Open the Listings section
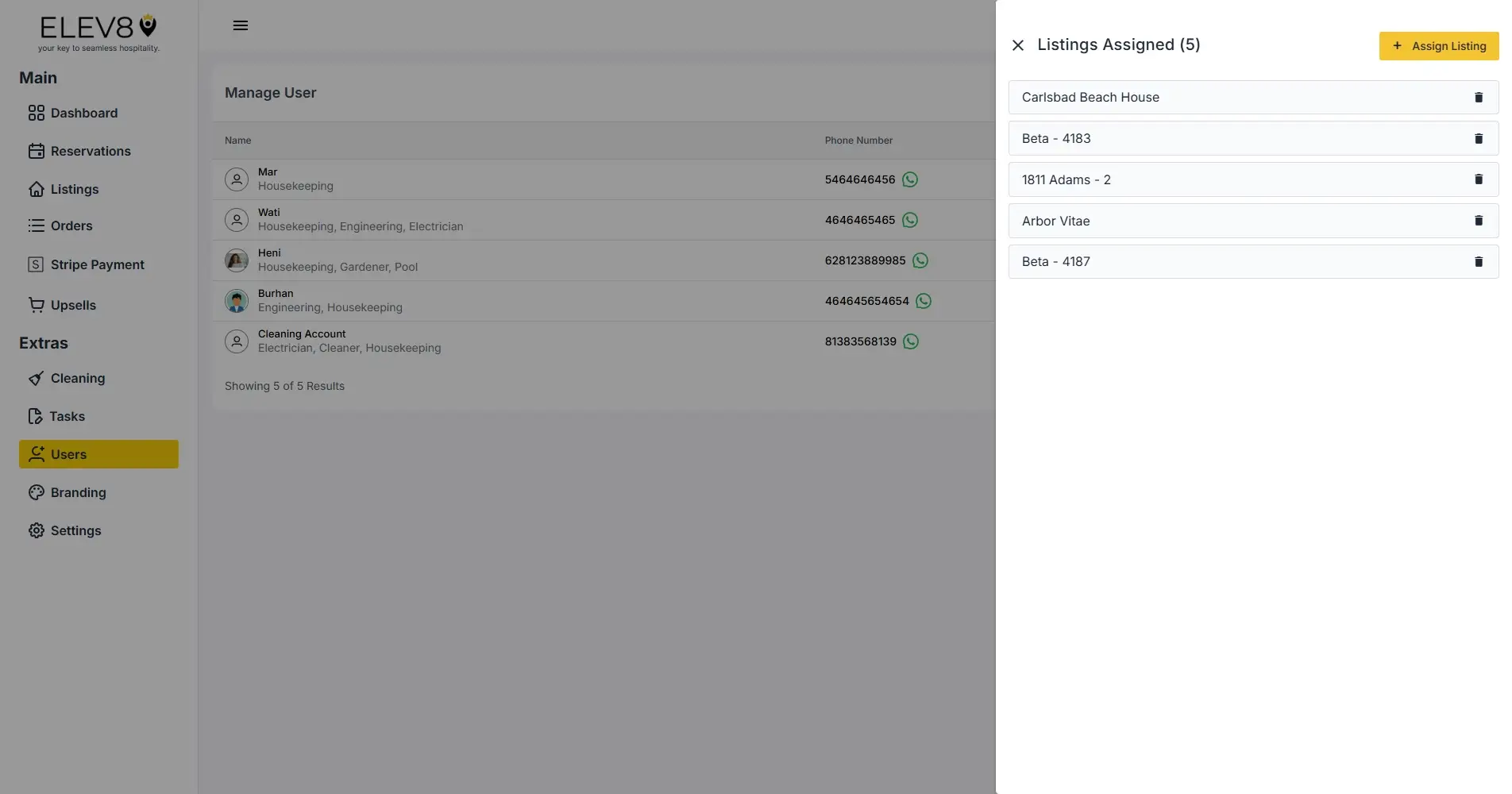Viewport: 1512px width, 794px height. tap(74, 189)
